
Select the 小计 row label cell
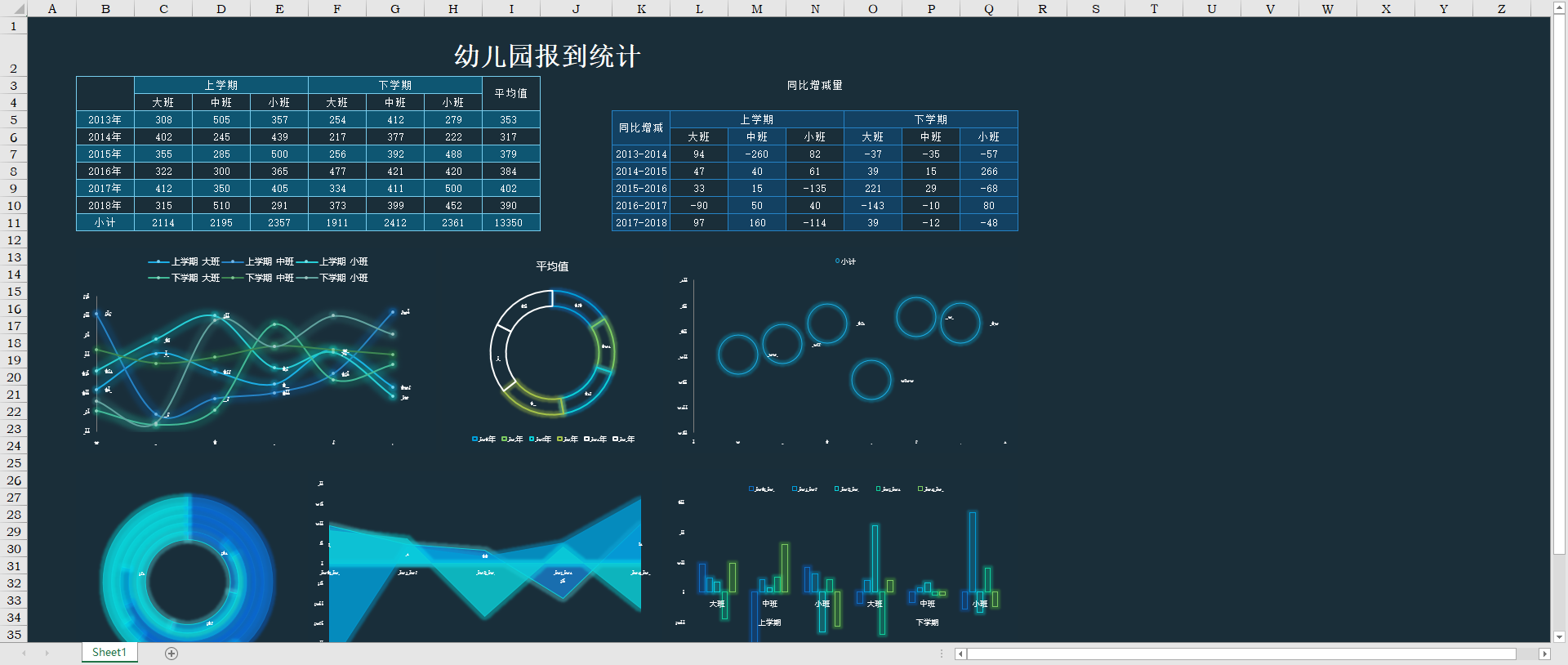click(105, 223)
